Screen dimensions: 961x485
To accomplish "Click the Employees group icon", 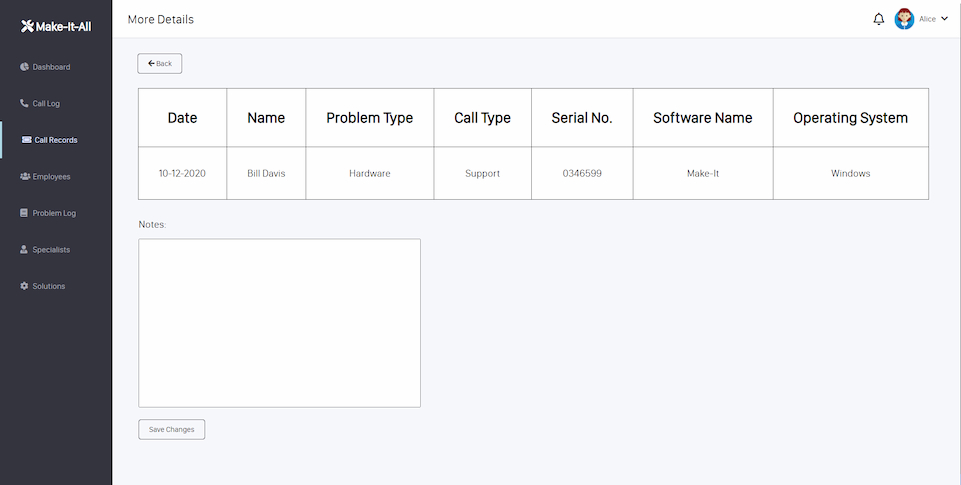I will pyautogui.click(x=25, y=177).
